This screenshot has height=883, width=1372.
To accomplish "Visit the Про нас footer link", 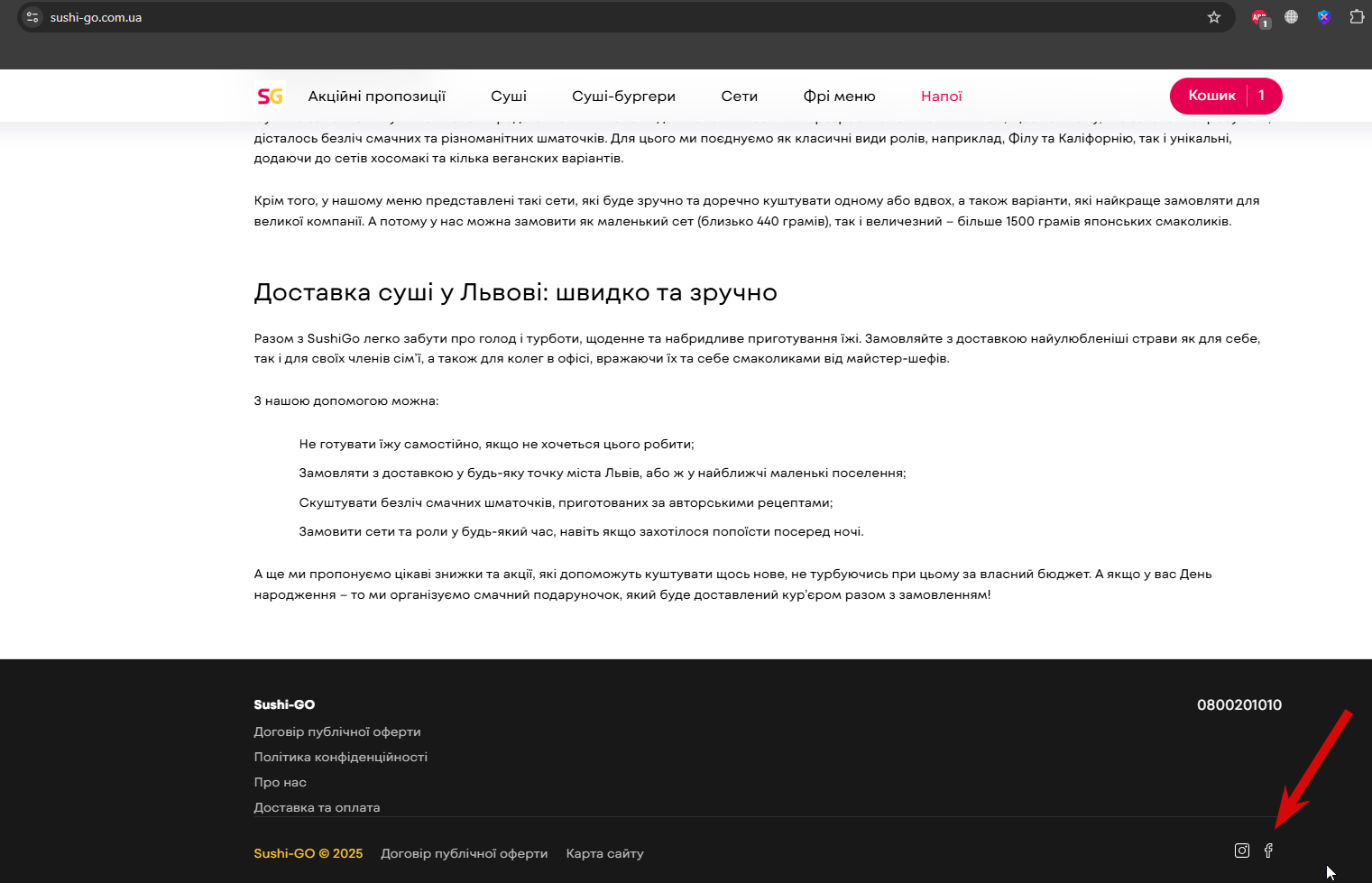I will (x=281, y=782).
